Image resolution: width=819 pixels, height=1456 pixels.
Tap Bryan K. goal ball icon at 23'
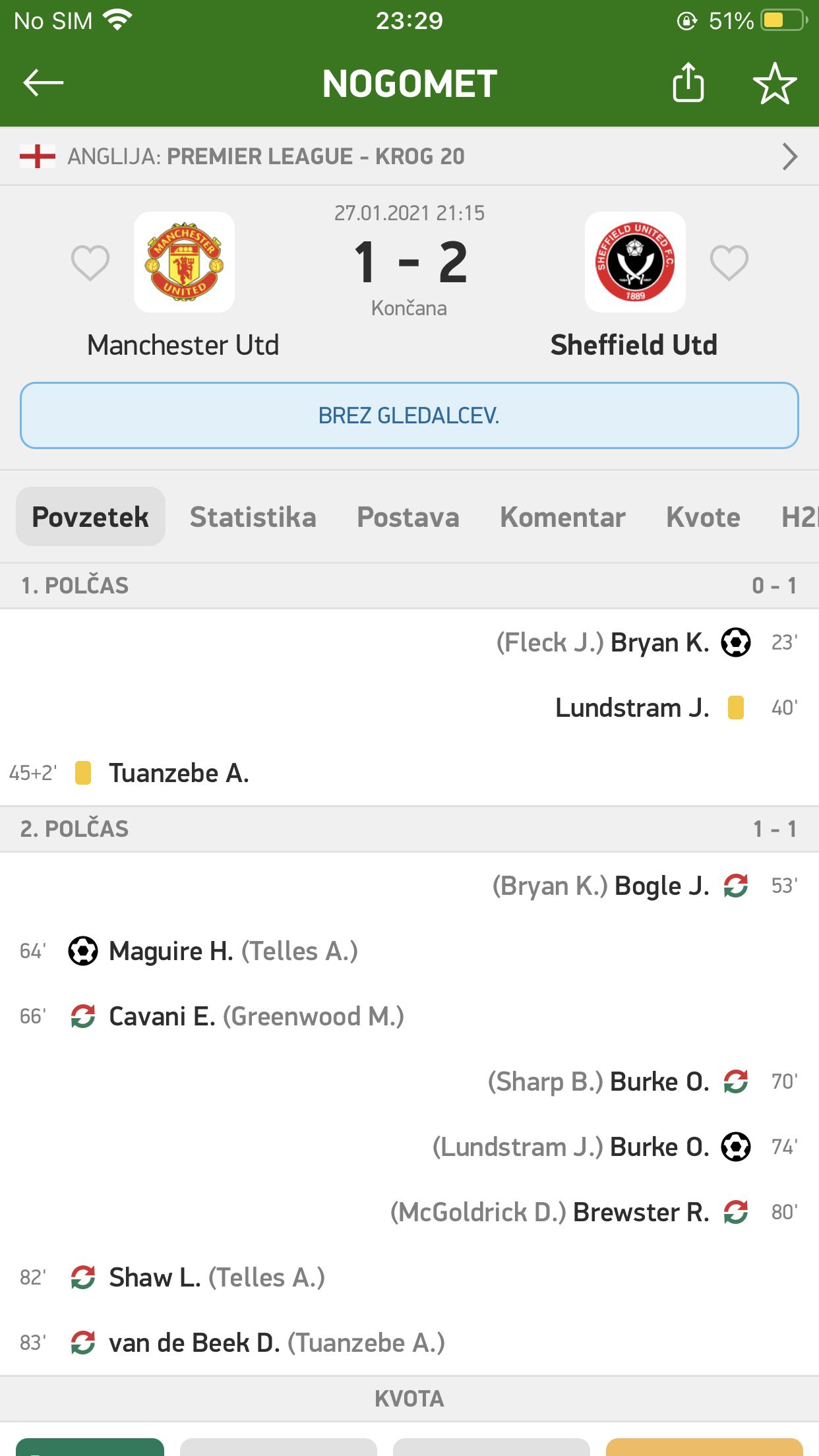pos(736,642)
